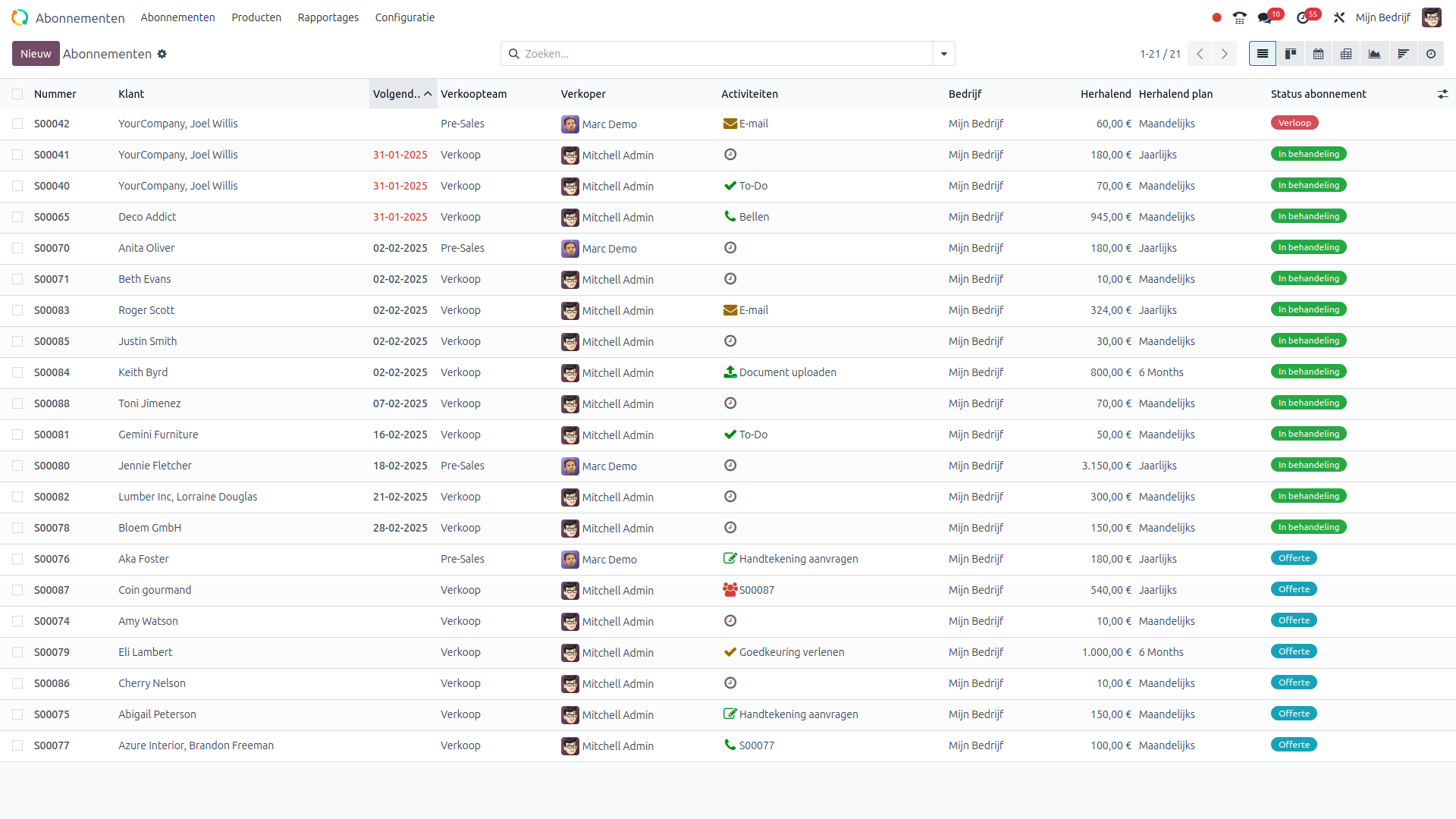Open optional columns adjust menu
Image resolution: width=1456 pixels, height=819 pixels.
point(1442,94)
